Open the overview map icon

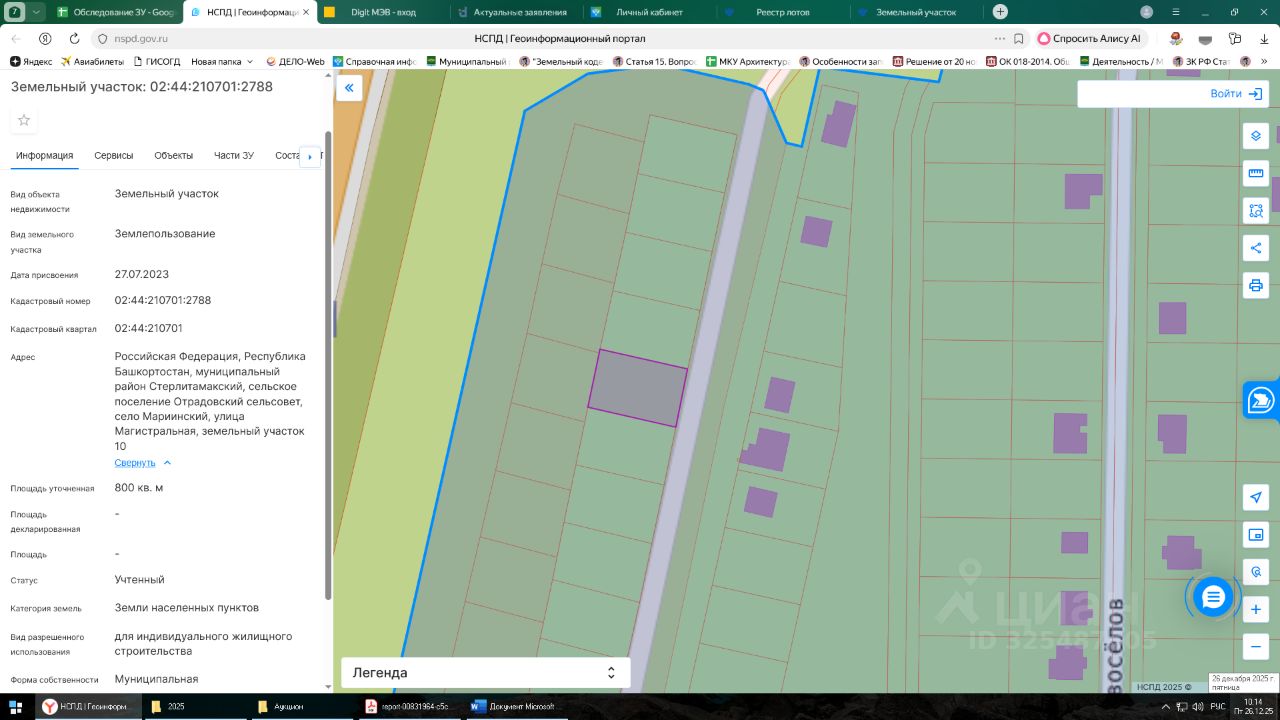[x=1256, y=535]
